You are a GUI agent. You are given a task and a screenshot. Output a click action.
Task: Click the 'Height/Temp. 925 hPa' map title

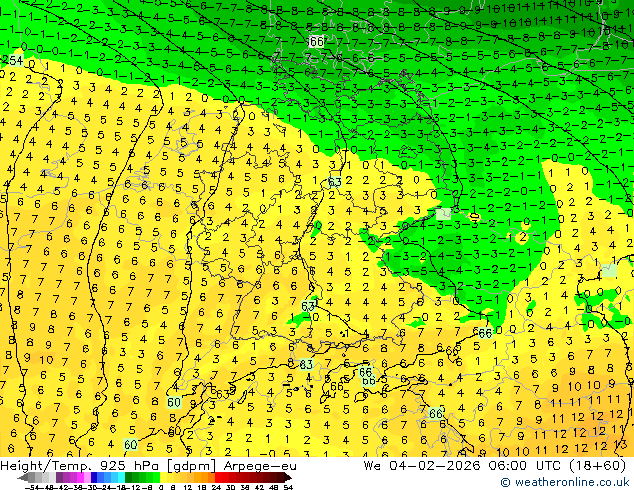click(81, 466)
